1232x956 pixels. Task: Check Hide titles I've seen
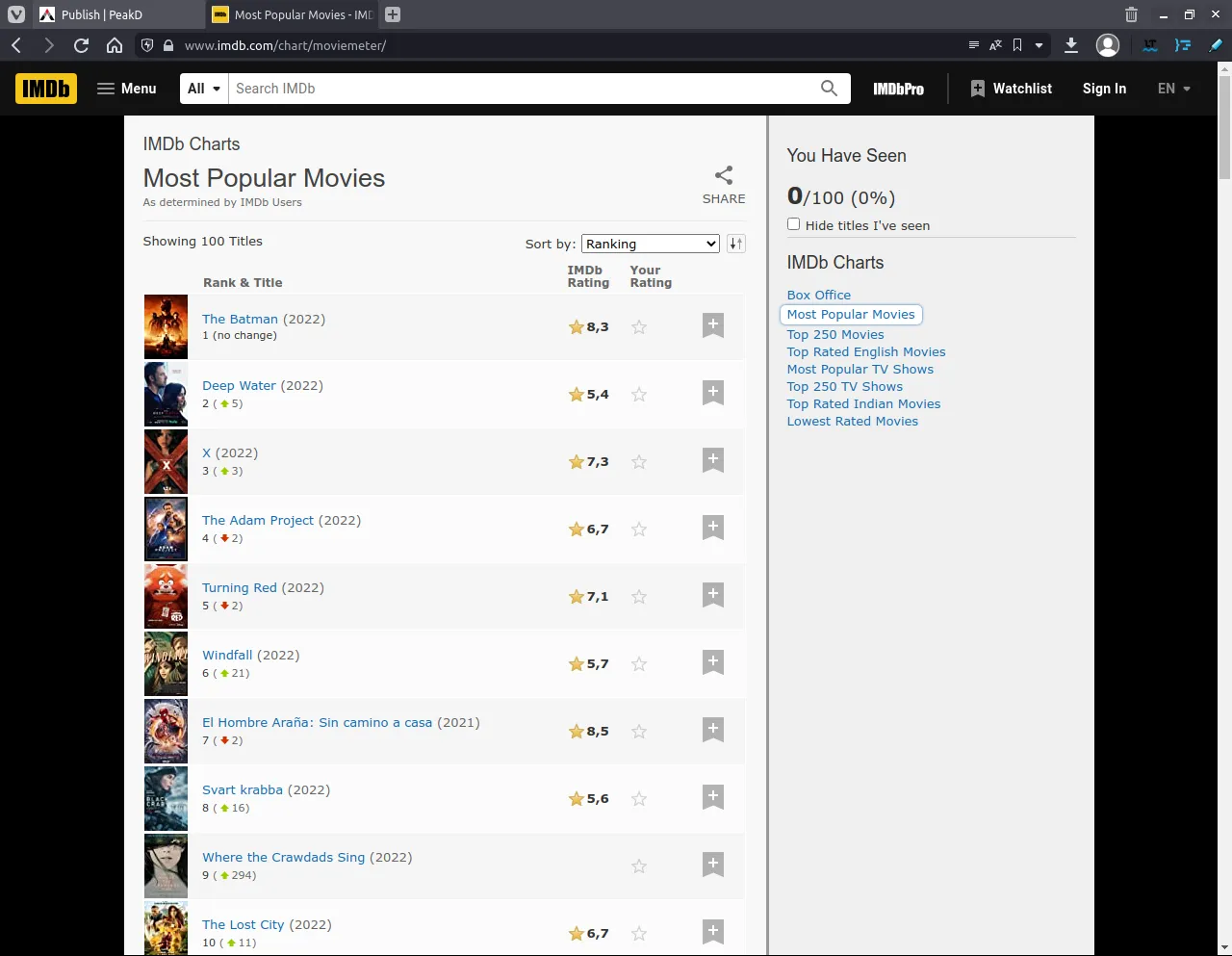tap(794, 224)
